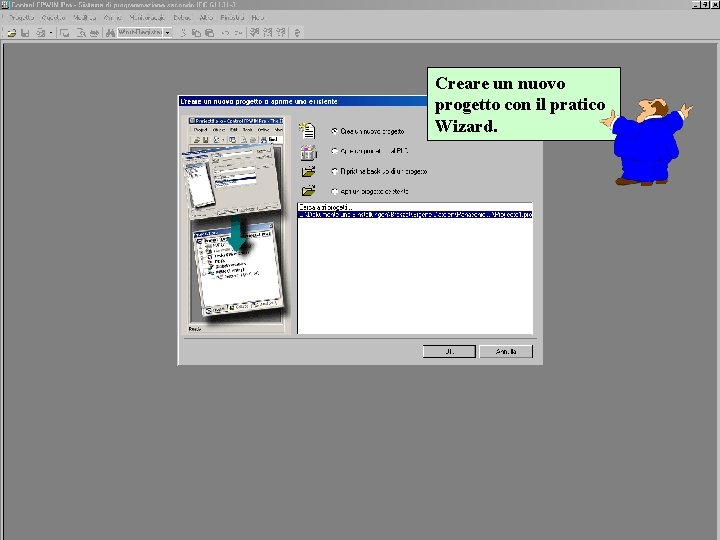
Task: Click the icon just left of print preview
Action: pos(65,33)
